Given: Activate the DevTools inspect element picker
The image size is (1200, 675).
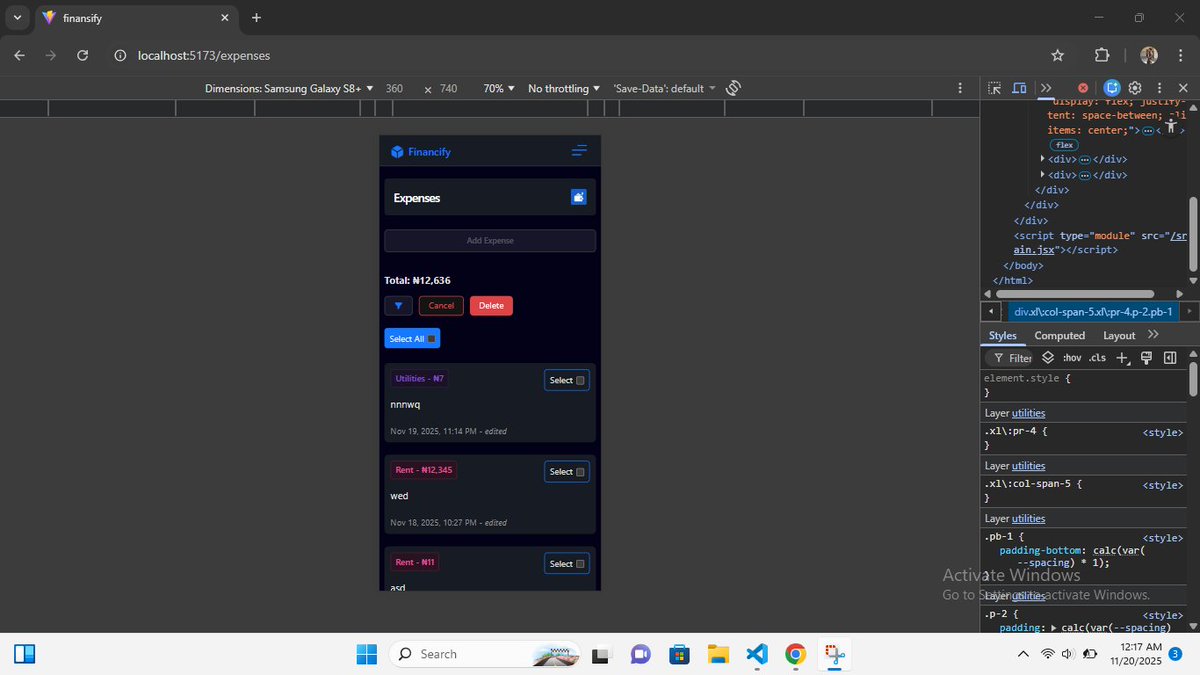Looking at the screenshot, I should pos(994,88).
